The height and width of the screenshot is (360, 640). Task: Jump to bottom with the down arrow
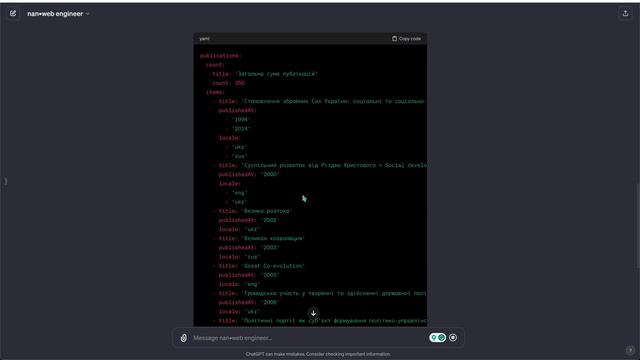313,313
